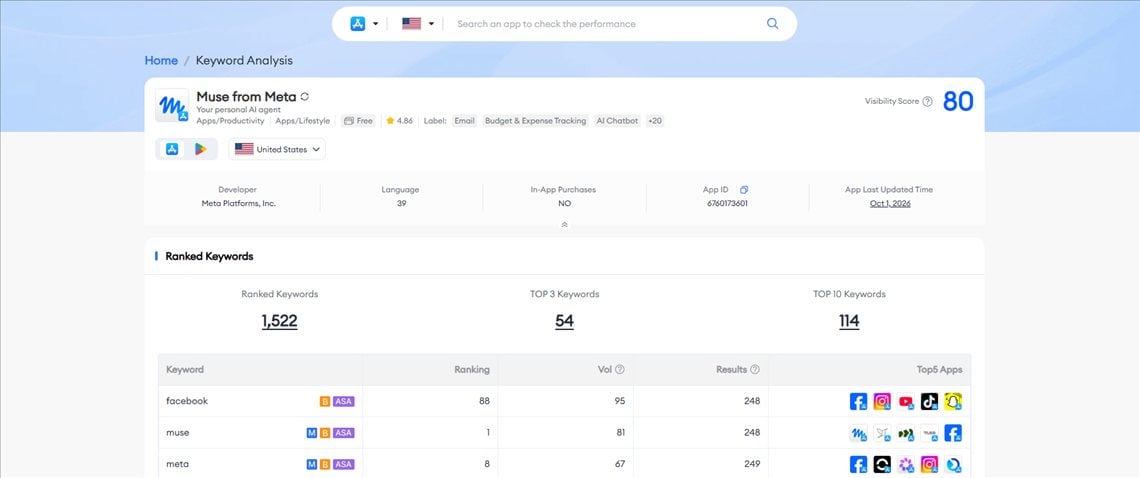1140x478 pixels.
Task: Click the ASA badge in facebook row
Action: [343, 402]
